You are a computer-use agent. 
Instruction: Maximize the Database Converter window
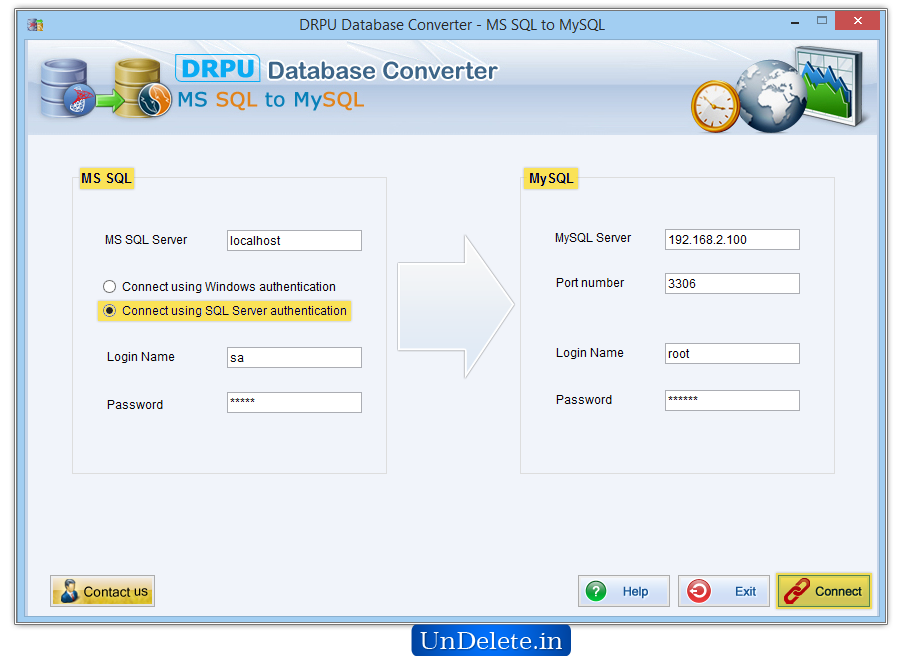[x=822, y=21]
